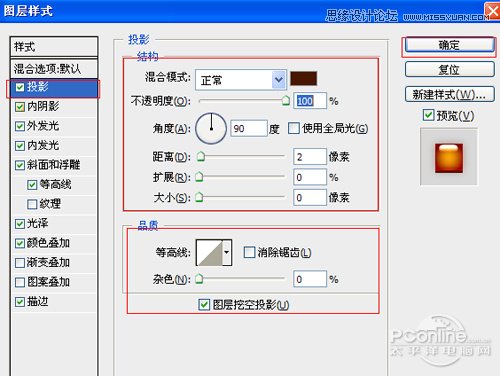Viewport: 500px width, 376px height.
Task: Click the 复位 reset button
Action: pyautogui.click(x=449, y=70)
